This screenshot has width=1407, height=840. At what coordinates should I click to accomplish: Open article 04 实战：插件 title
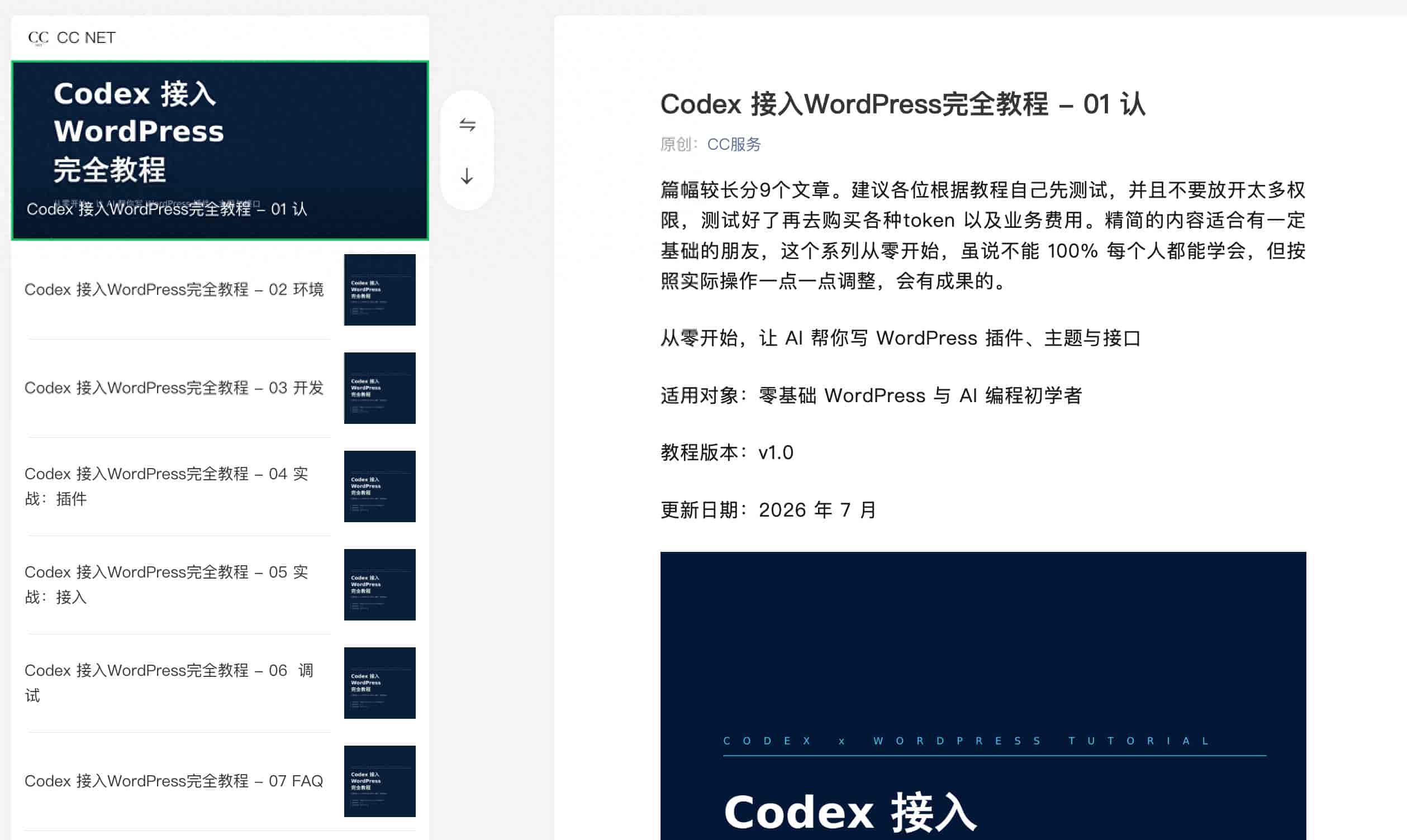point(167,486)
